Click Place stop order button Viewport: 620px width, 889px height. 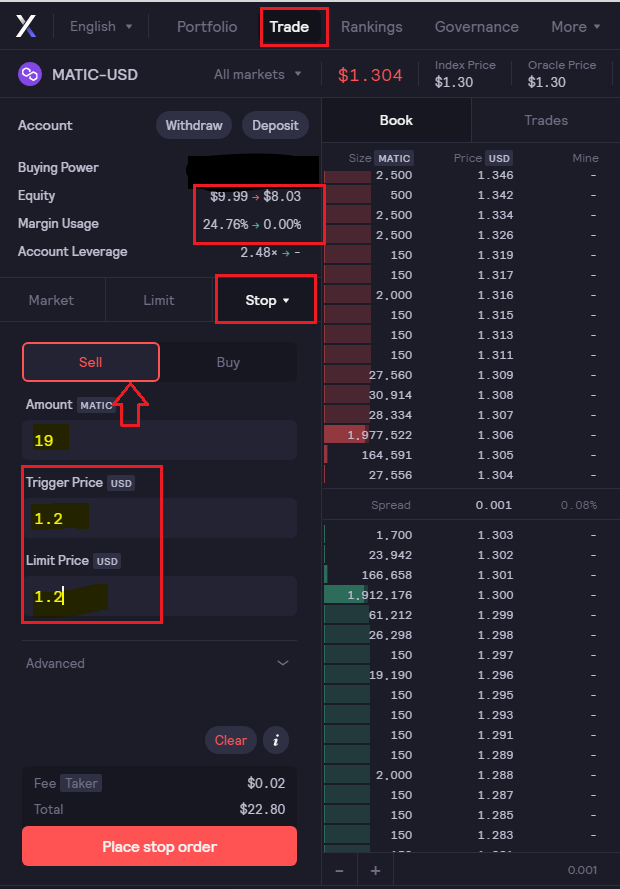pos(159,846)
